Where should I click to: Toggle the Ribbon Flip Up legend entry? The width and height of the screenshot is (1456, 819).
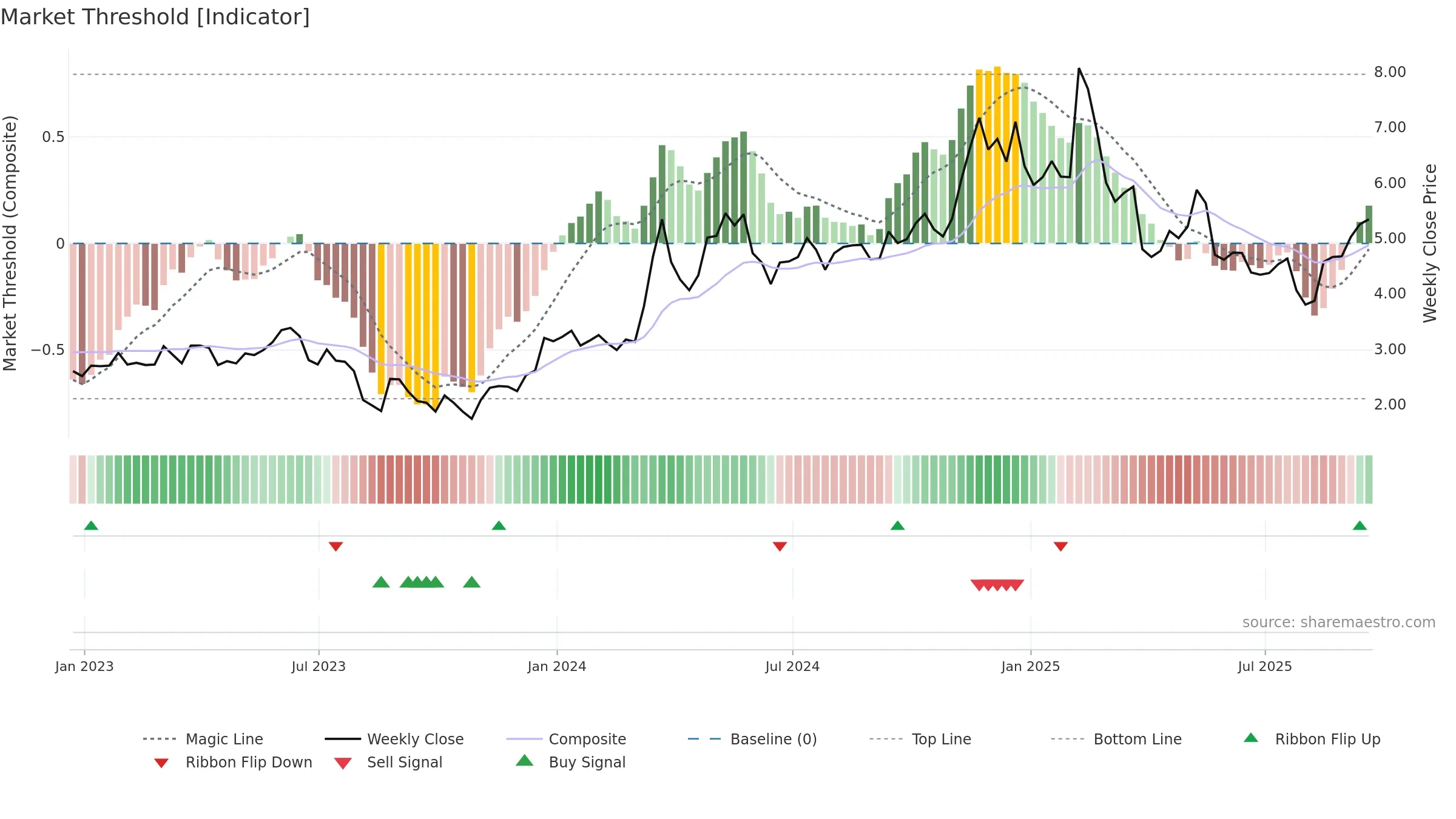click(1312, 739)
